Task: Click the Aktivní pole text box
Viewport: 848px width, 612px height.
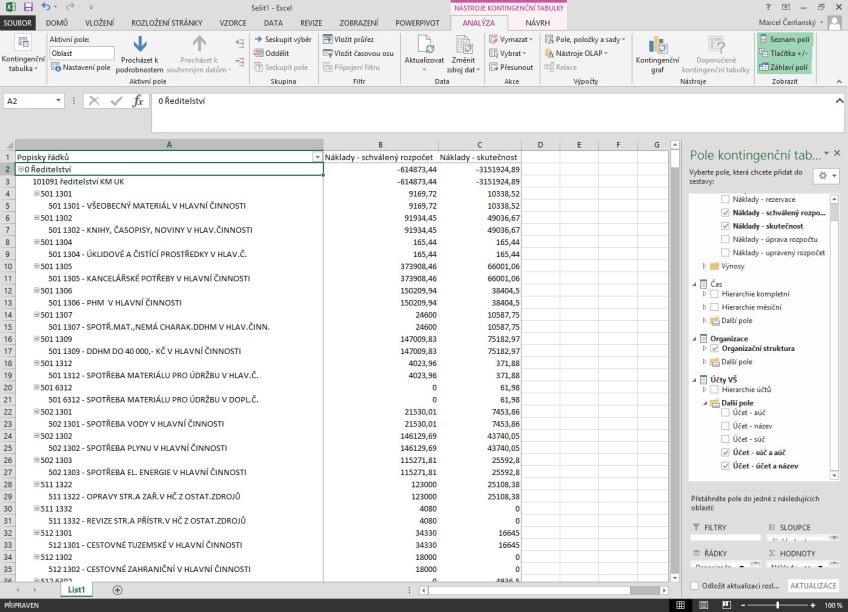Action: [x=82, y=53]
